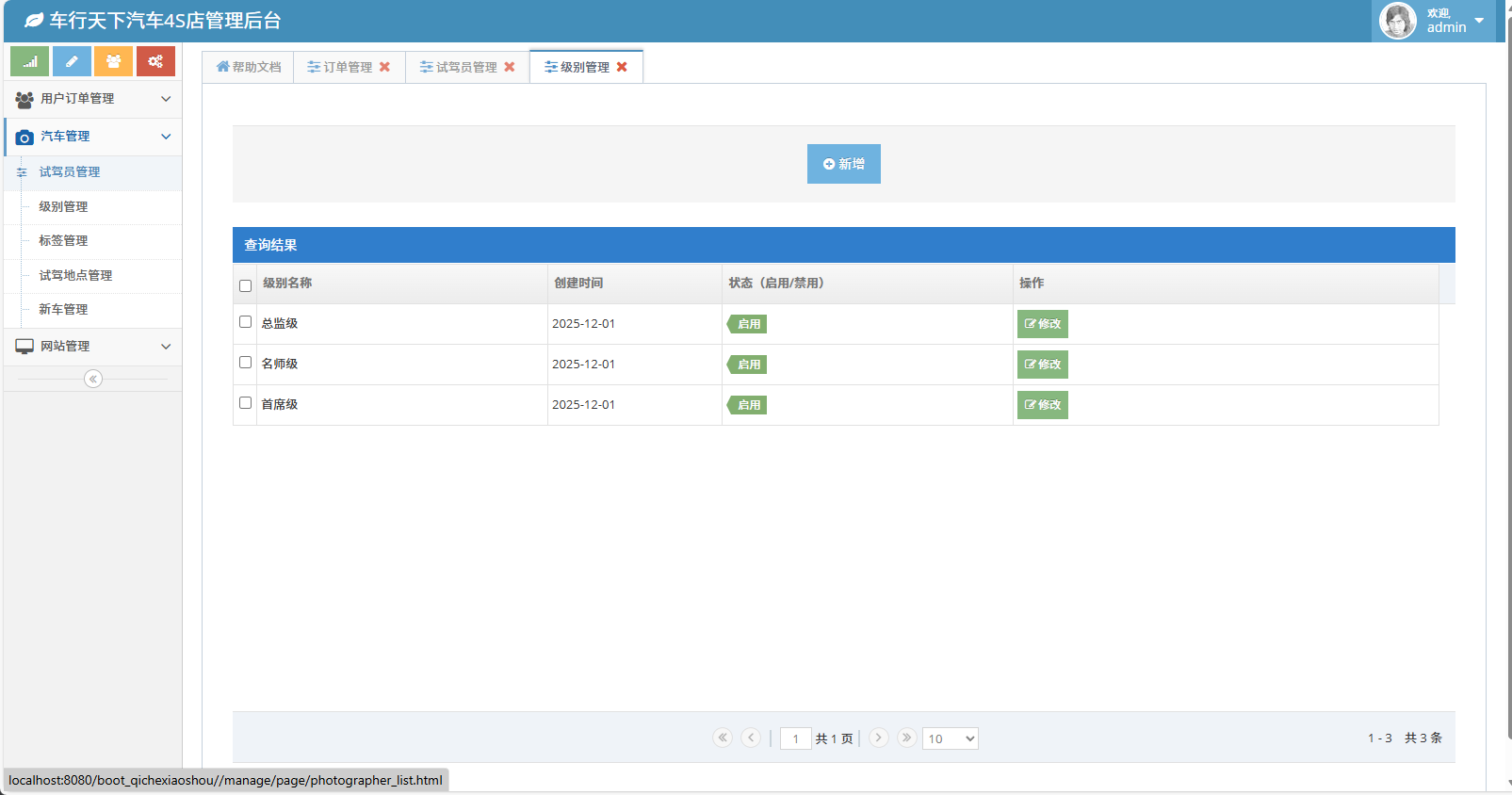The height and width of the screenshot is (795, 1512).
Task: Click the blue pencil shortcut icon
Action: click(72, 61)
